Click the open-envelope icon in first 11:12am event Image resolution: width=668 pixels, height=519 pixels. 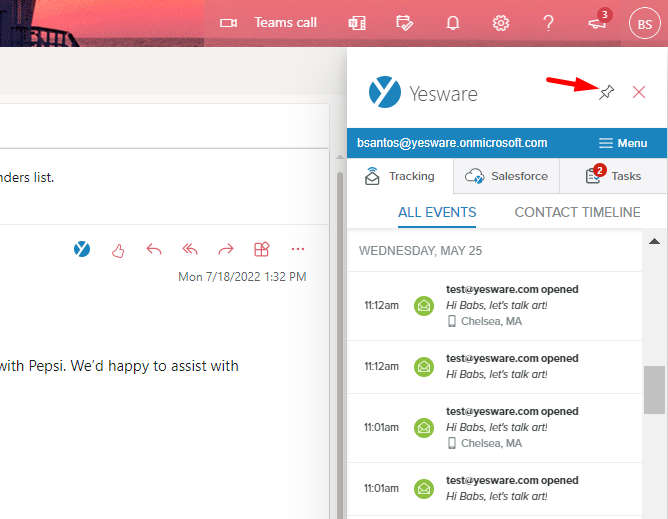point(424,306)
